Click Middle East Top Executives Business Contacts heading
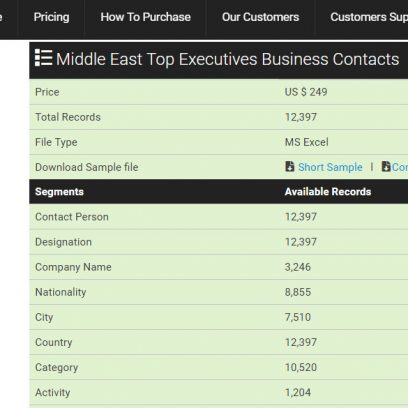408x408 pixels. 227,59
